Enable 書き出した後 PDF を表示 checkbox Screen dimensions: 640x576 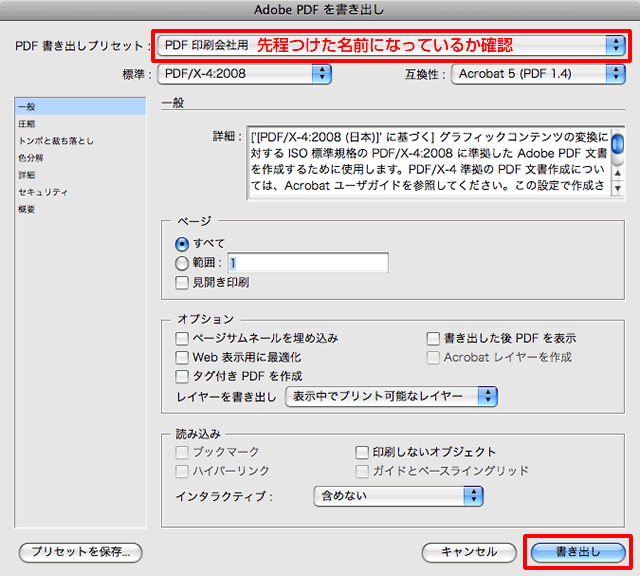(433, 338)
